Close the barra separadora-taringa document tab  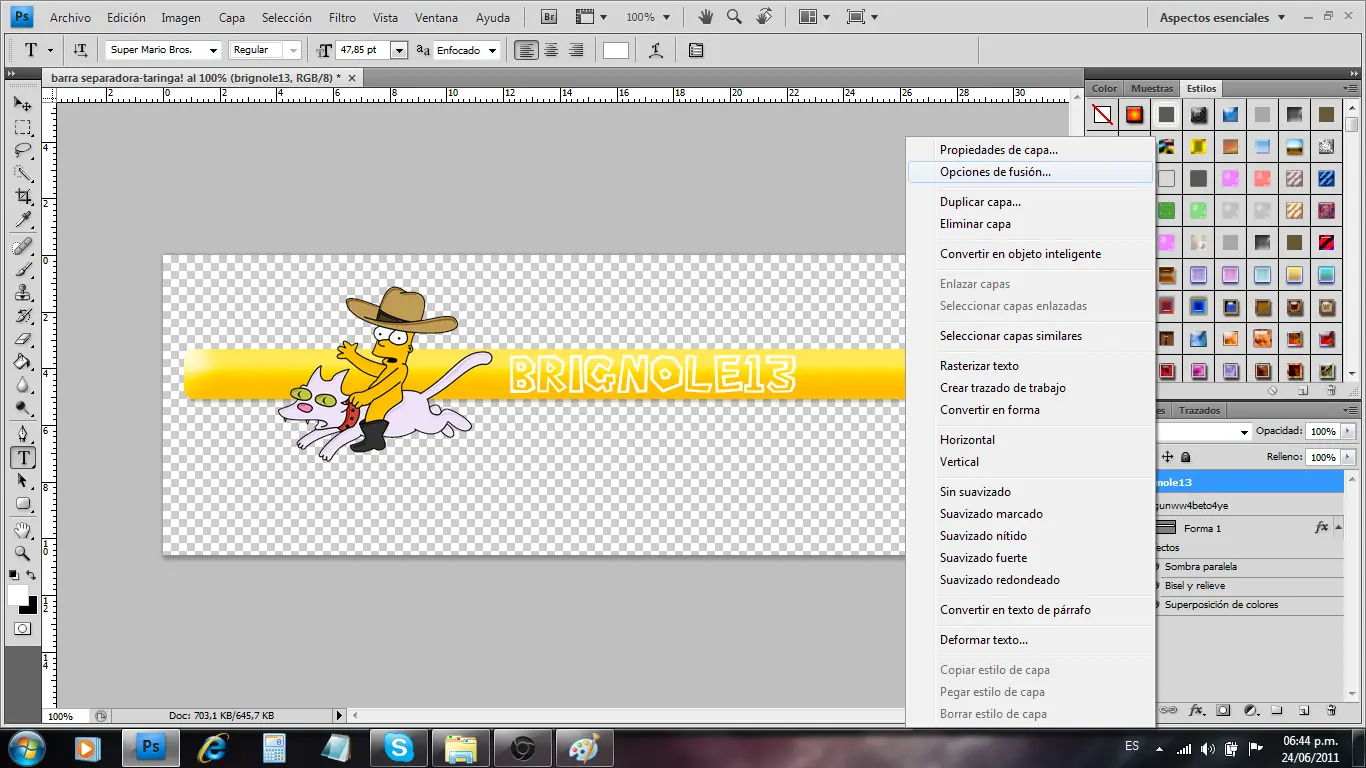(x=352, y=77)
